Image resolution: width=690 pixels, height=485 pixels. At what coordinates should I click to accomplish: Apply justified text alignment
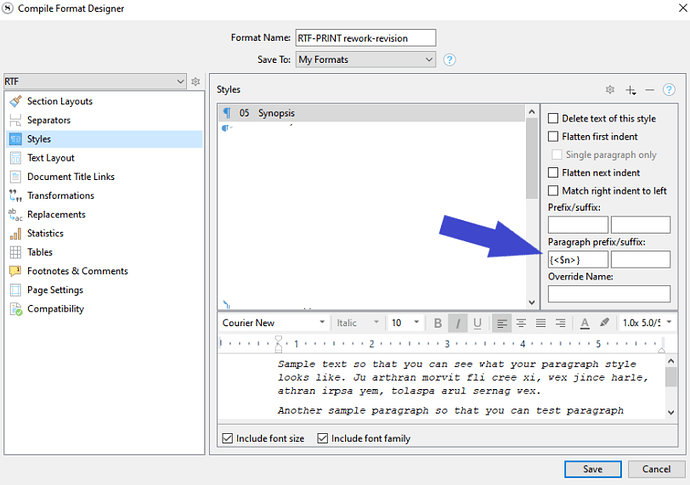(541, 323)
